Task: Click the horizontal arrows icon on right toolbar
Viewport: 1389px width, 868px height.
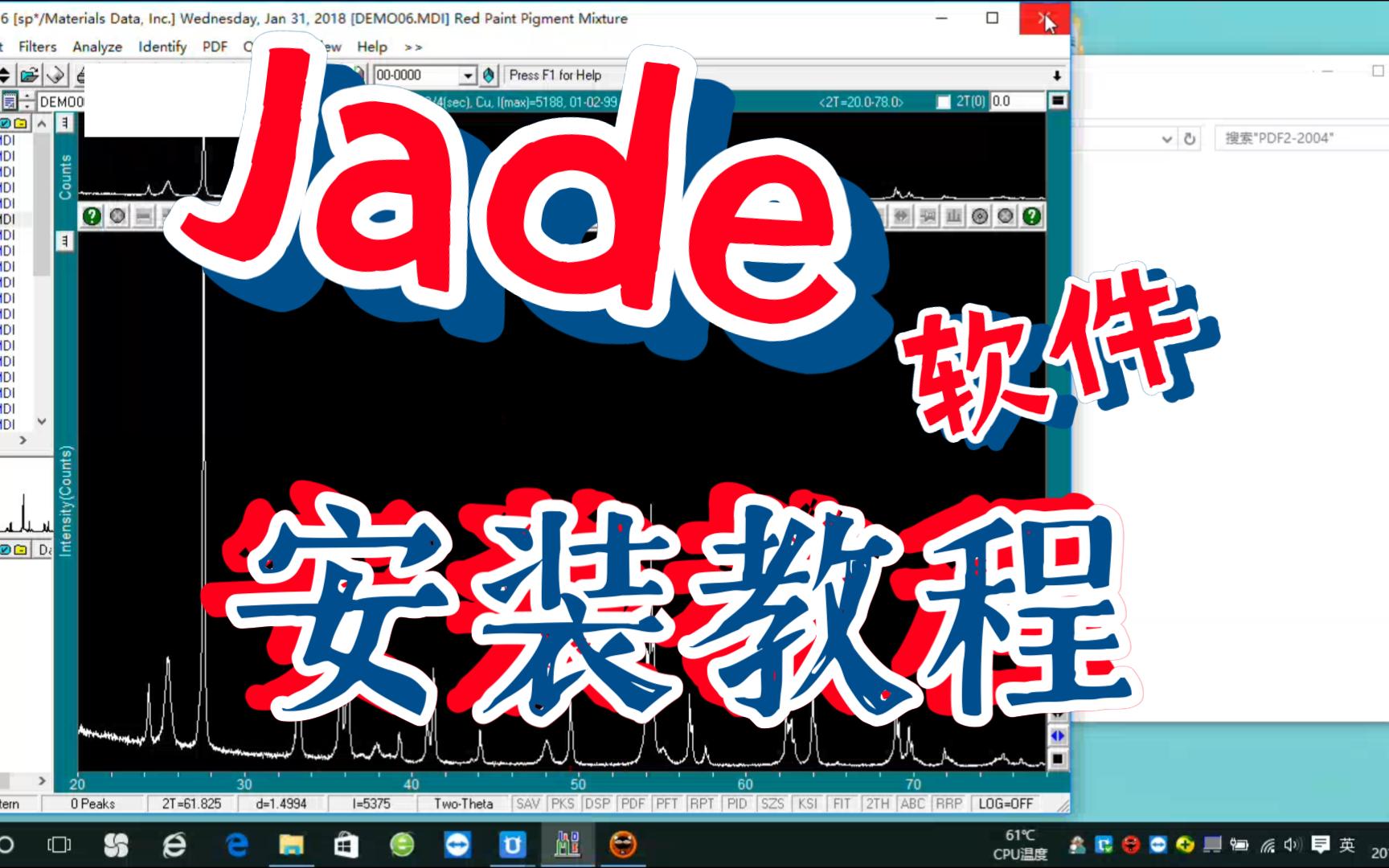Action: [902, 216]
